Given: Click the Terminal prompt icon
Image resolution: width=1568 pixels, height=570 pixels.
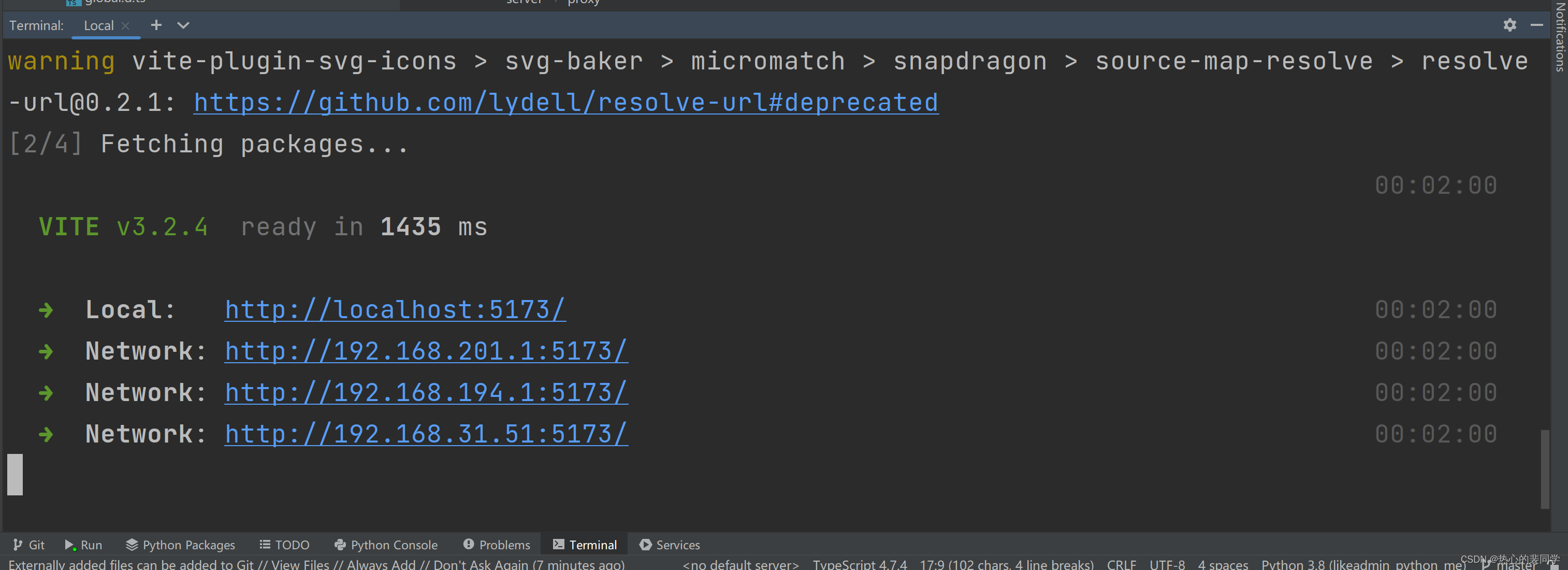Looking at the screenshot, I should coord(558,544).
